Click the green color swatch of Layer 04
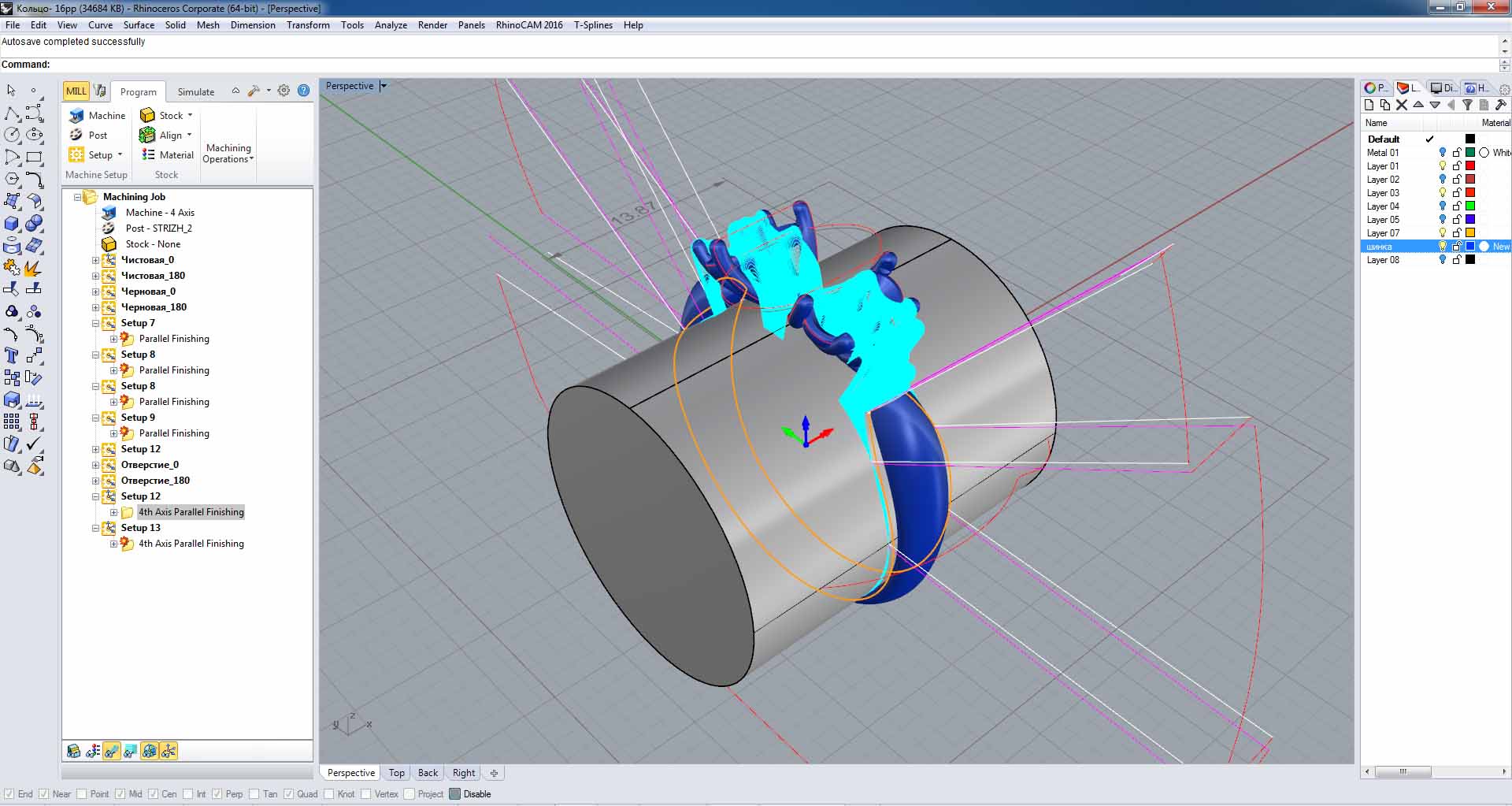 point(1469,206)
